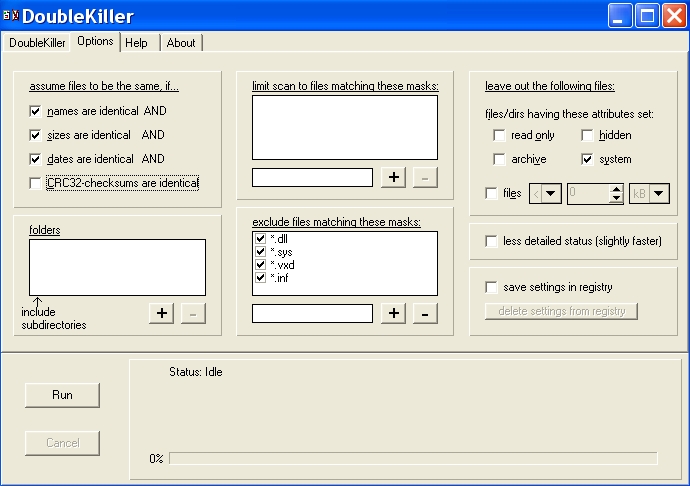Enable 'less detailed status (slightly faster)'
Image resolution: width=690 pixels, height=486 pixels.
point(491,241)
